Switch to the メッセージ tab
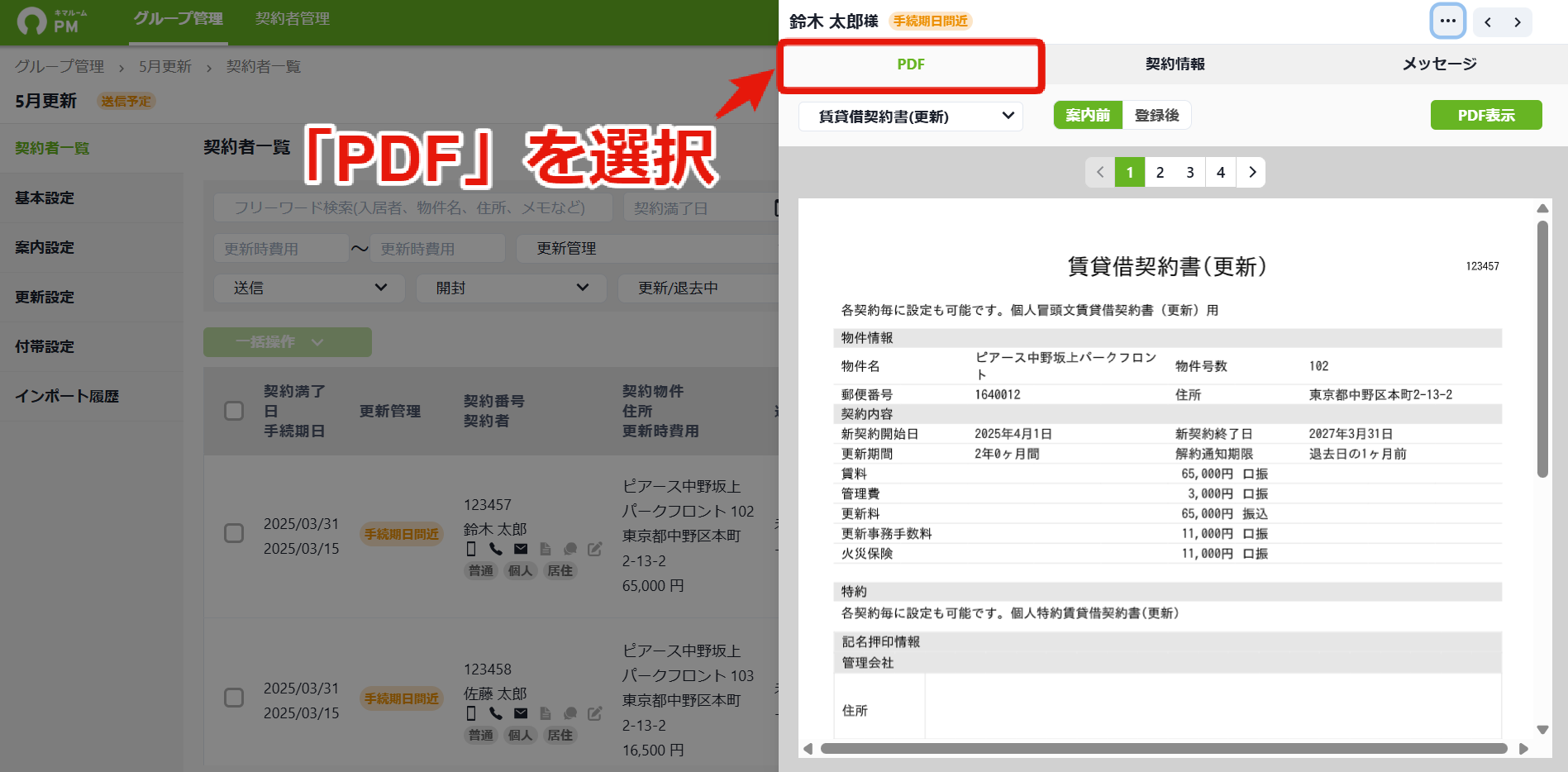This screenshot has width=1568, height=772. tap(1438, 64)
